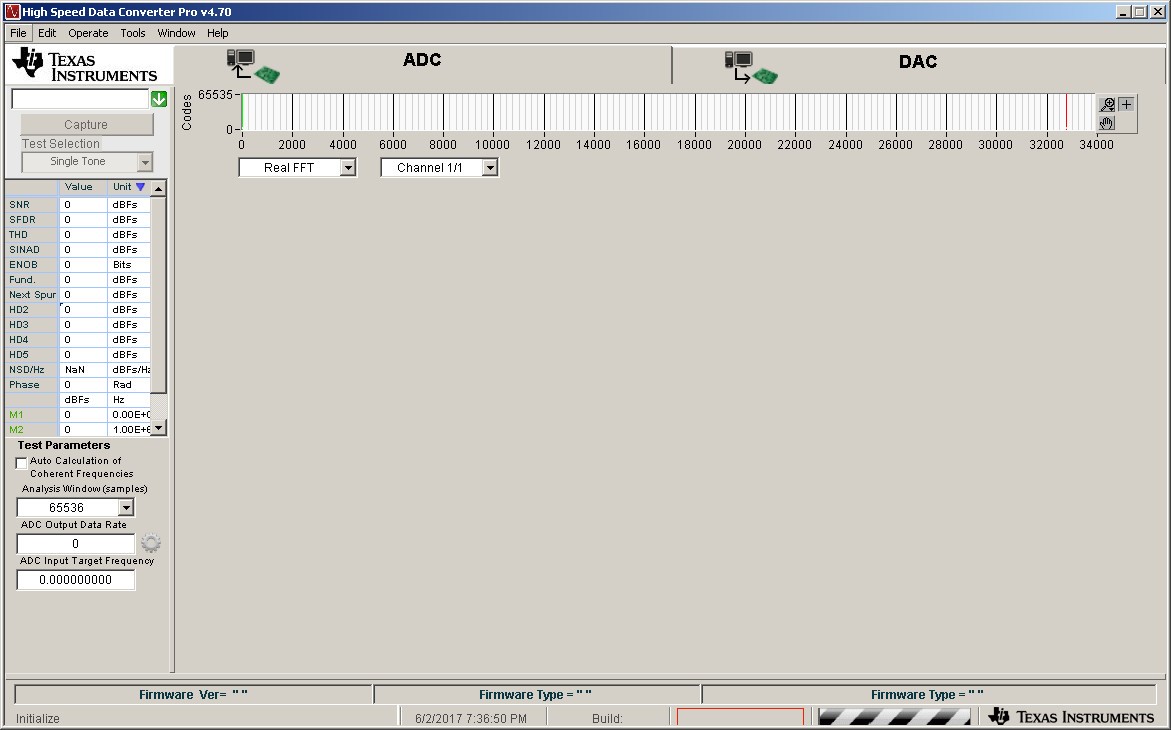Click the gear icon beside ADC Output Data Rate

(x=151, y=543)
